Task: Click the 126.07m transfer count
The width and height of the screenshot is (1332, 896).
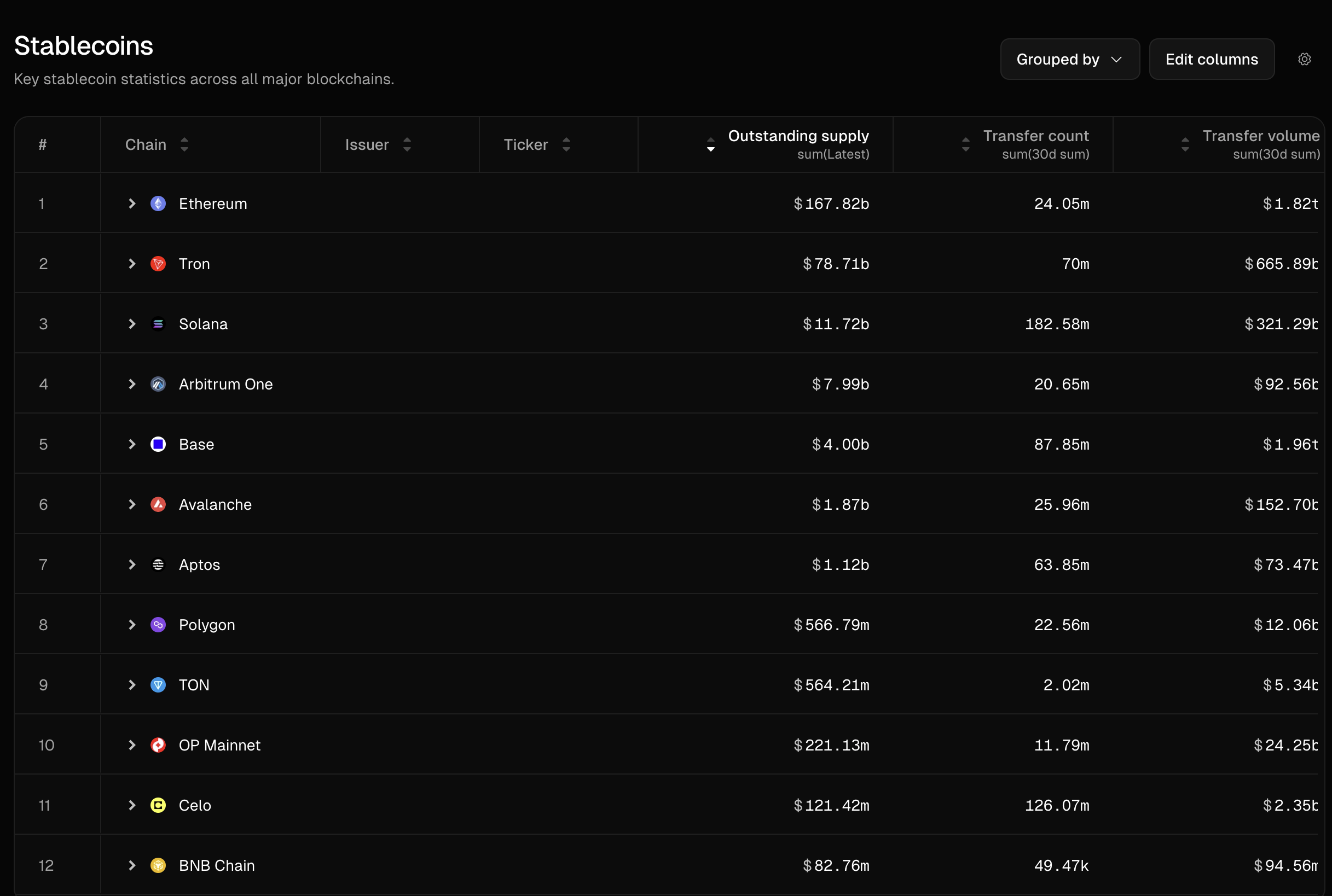Action: point(1057,805)
